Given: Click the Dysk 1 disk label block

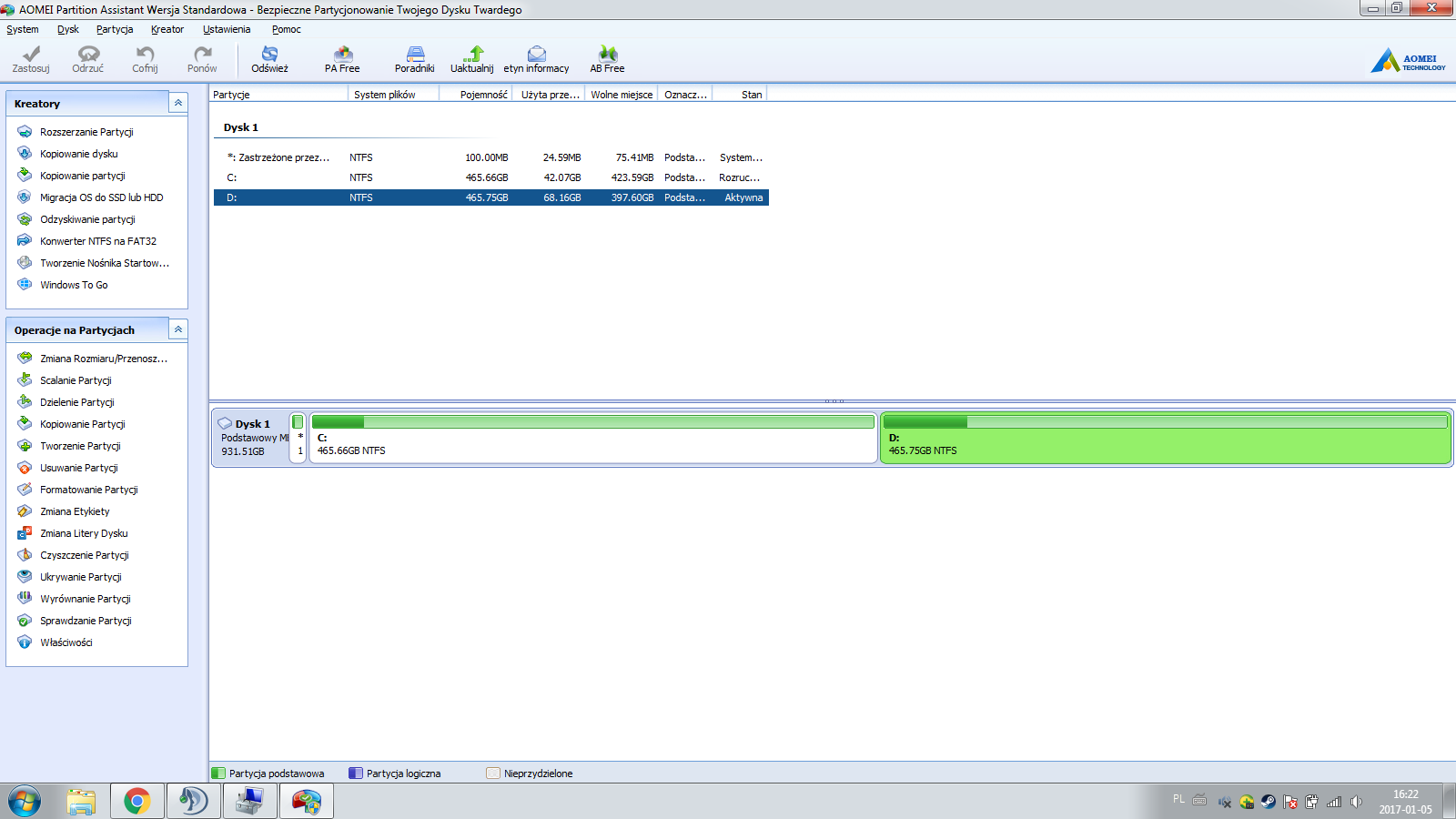Looking at the screenshot, I should (x=251, y=438).
